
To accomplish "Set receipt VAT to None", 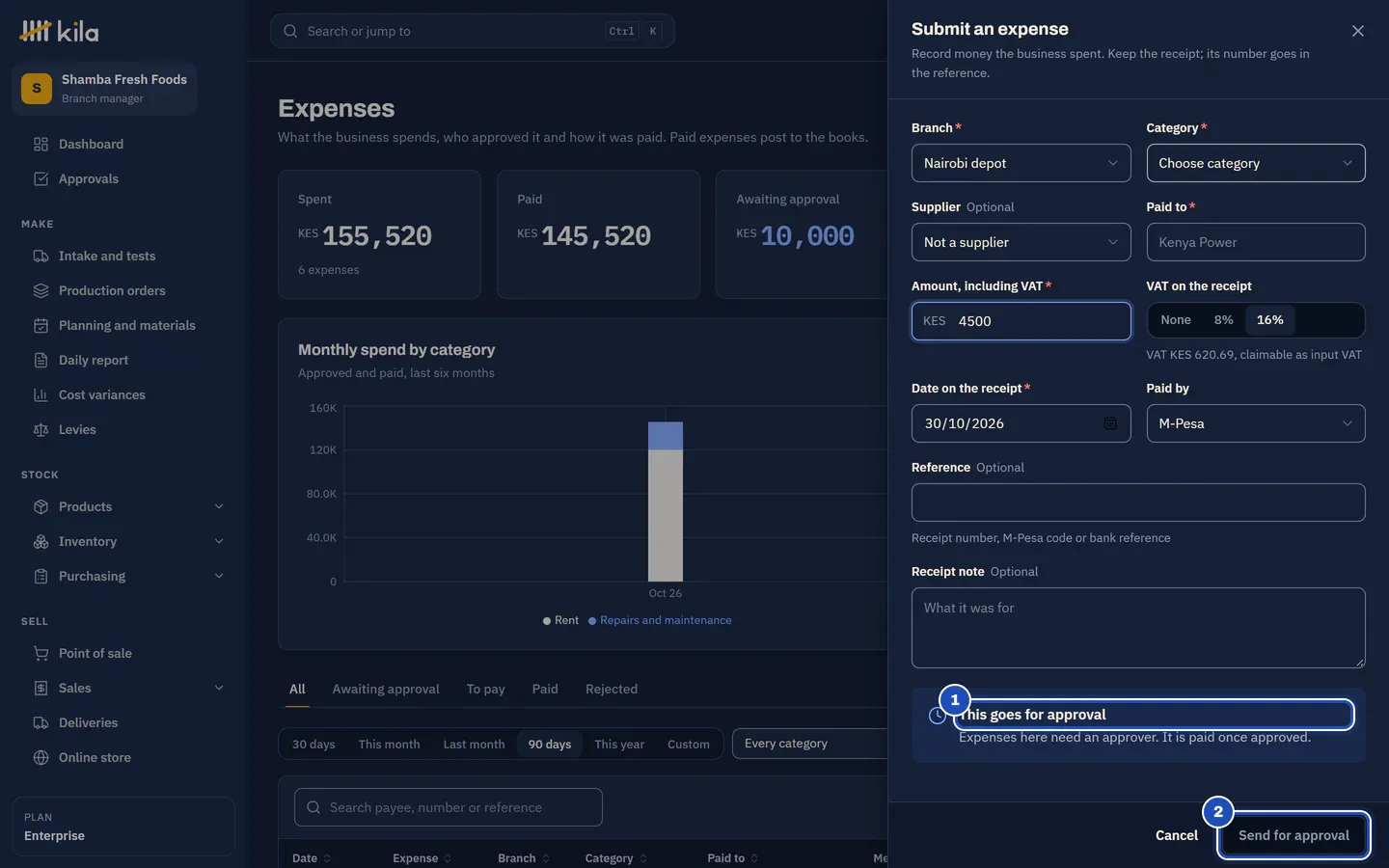I will [x=1176, y=320].
